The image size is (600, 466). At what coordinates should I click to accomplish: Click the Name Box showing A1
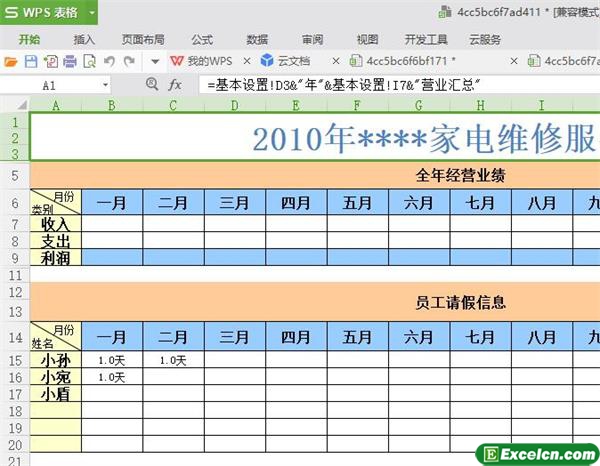(49, 85)
